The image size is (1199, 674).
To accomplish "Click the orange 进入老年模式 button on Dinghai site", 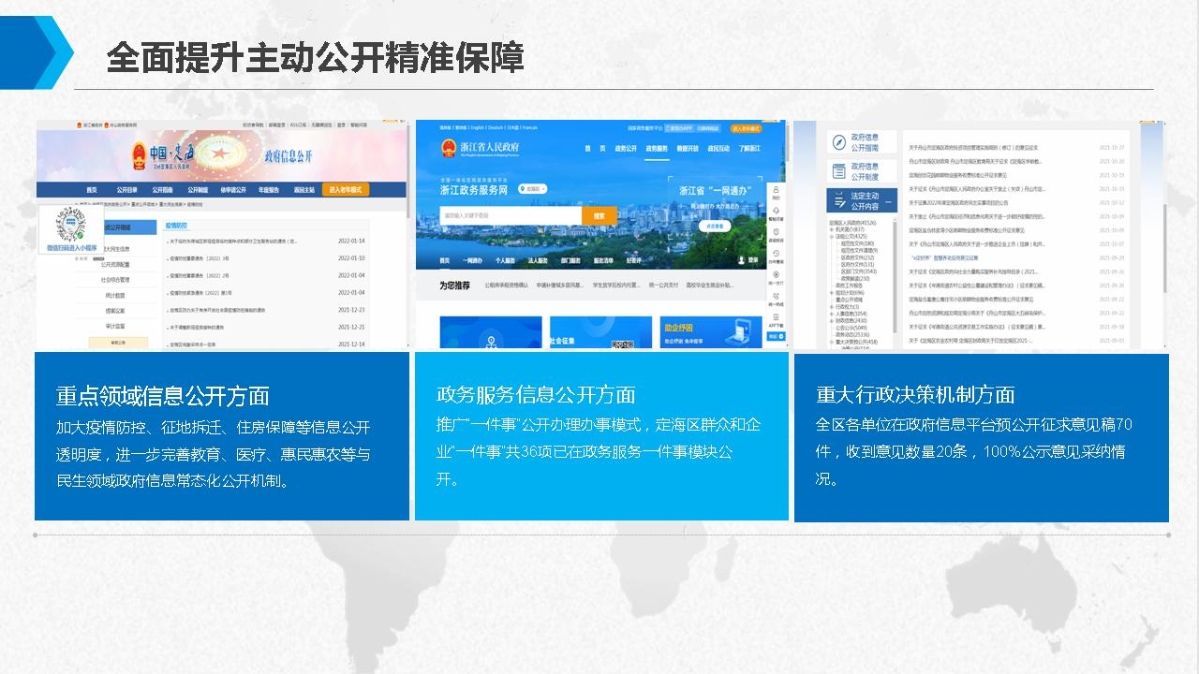I will (x=344, y=189).
